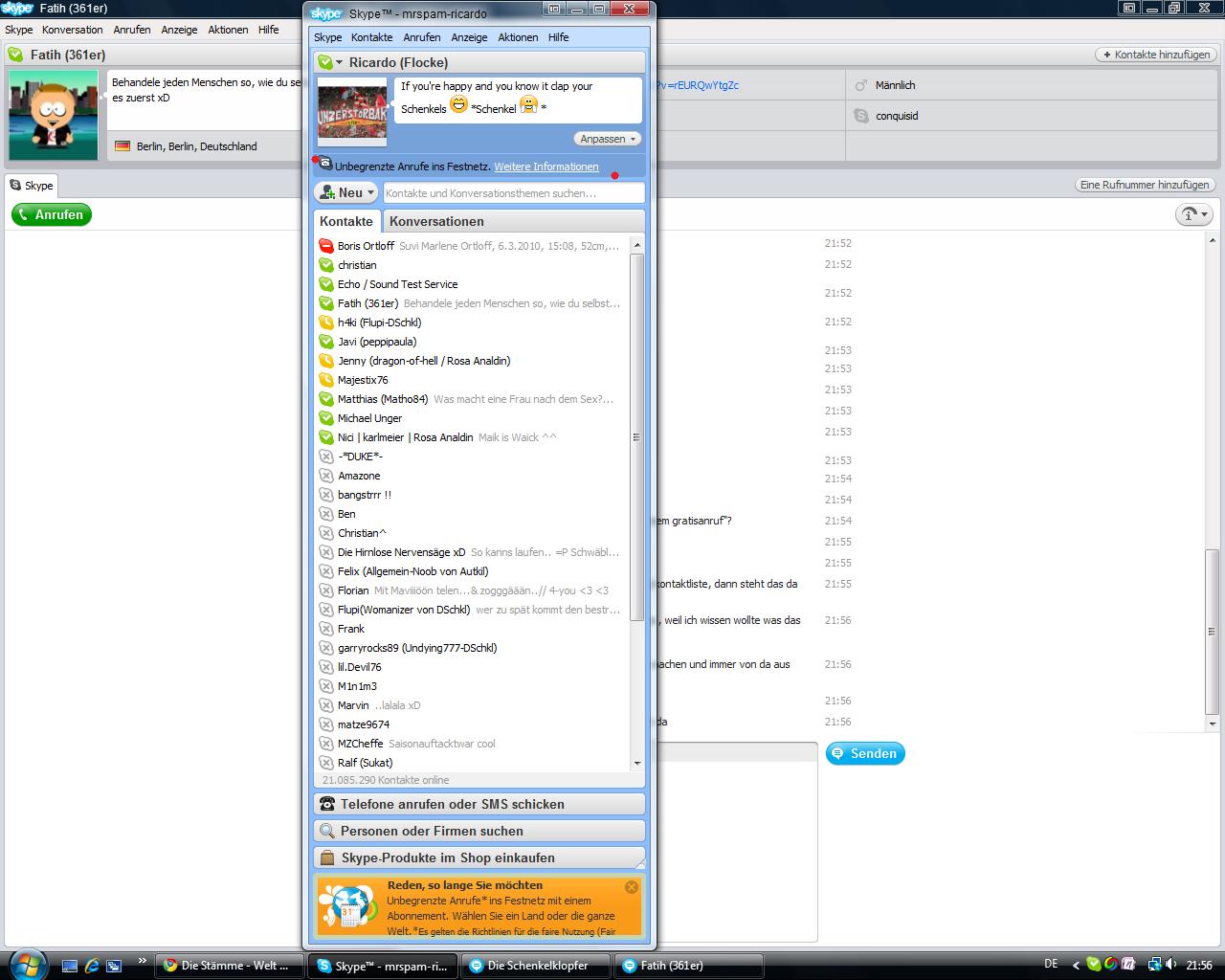
Task: Click the Skype name icon next to conquisid
Action: point(860,116)
